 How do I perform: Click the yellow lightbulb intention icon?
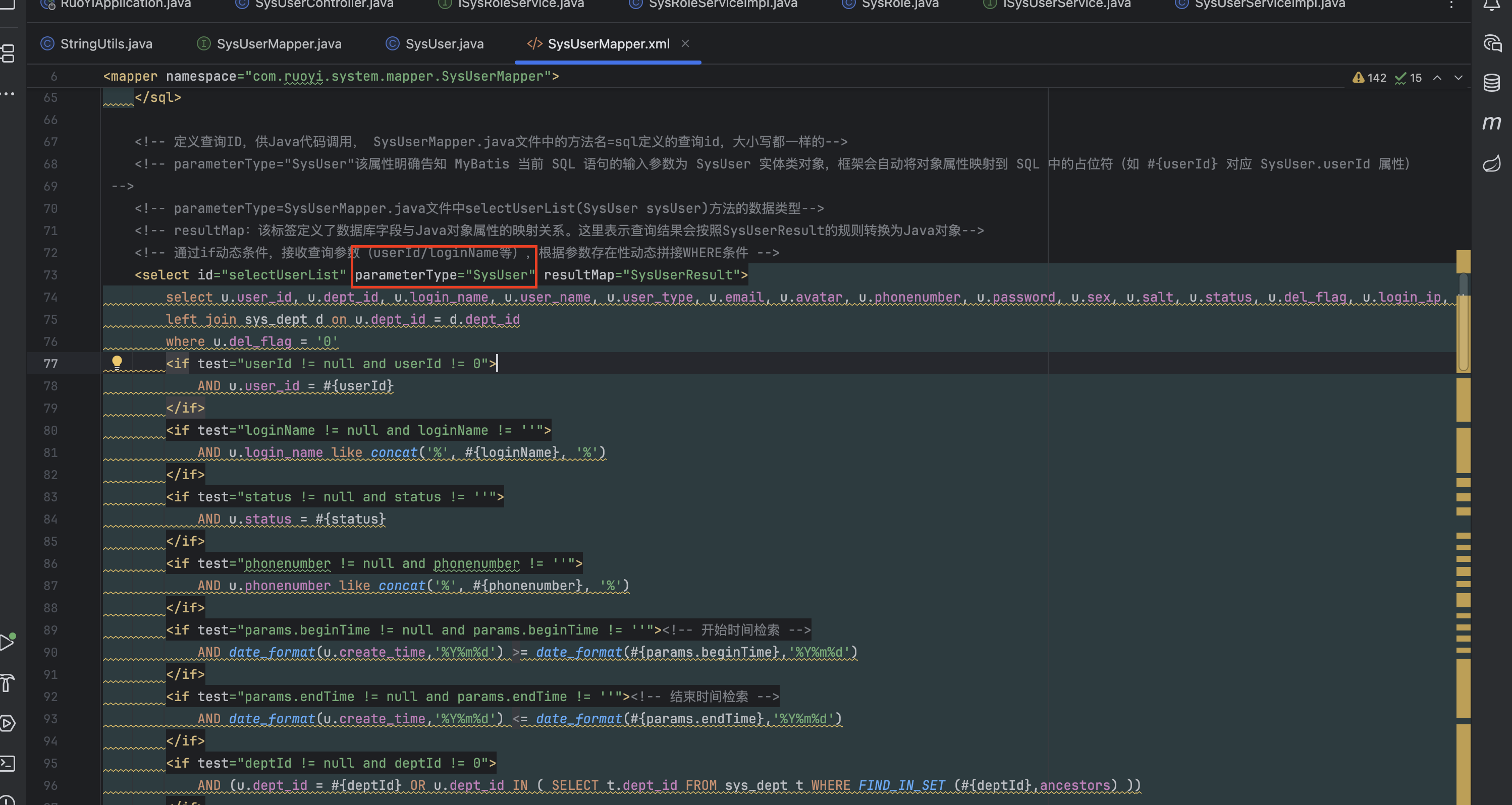[x=117, y=362]
